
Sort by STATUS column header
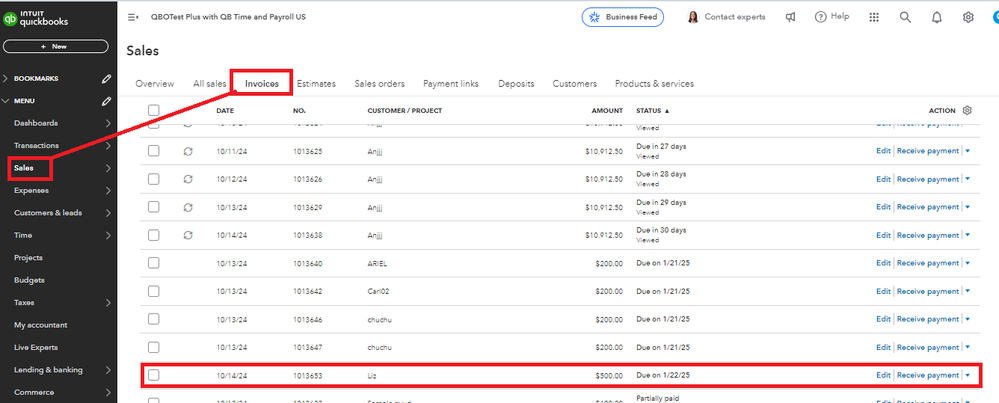(x=653, y=111)
